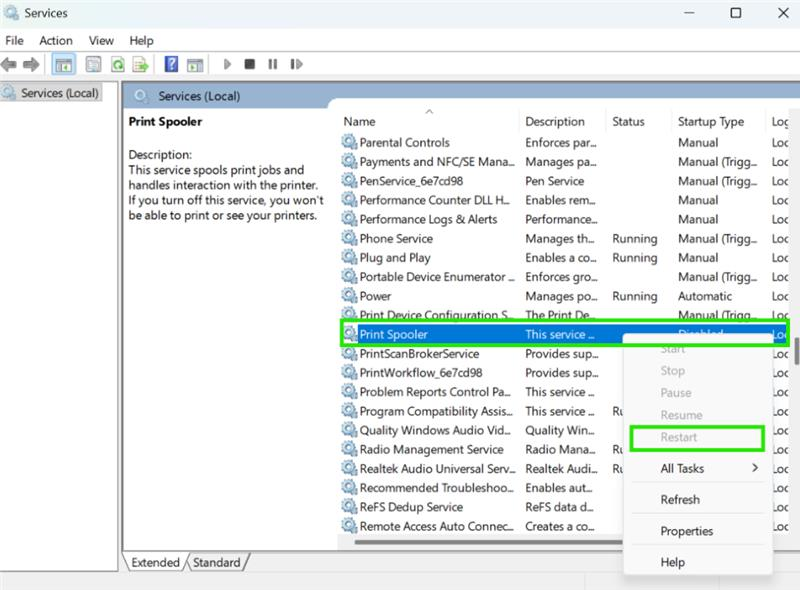Select the Portable Device Enumerator service row
This screenshot has width=800, height=590.
point(564,276)
